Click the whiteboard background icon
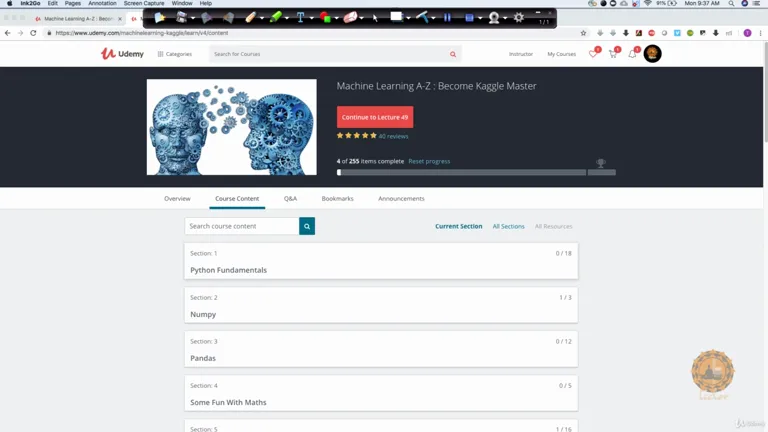Image resolution: width=768 pixels, height=432 pixels. (x=396, y=17)
